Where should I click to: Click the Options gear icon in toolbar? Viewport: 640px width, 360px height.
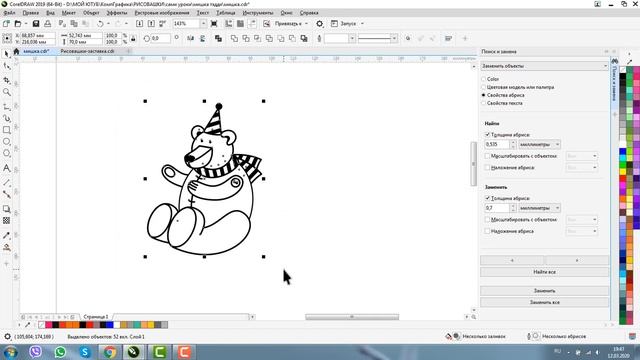[x=320, y=24]
